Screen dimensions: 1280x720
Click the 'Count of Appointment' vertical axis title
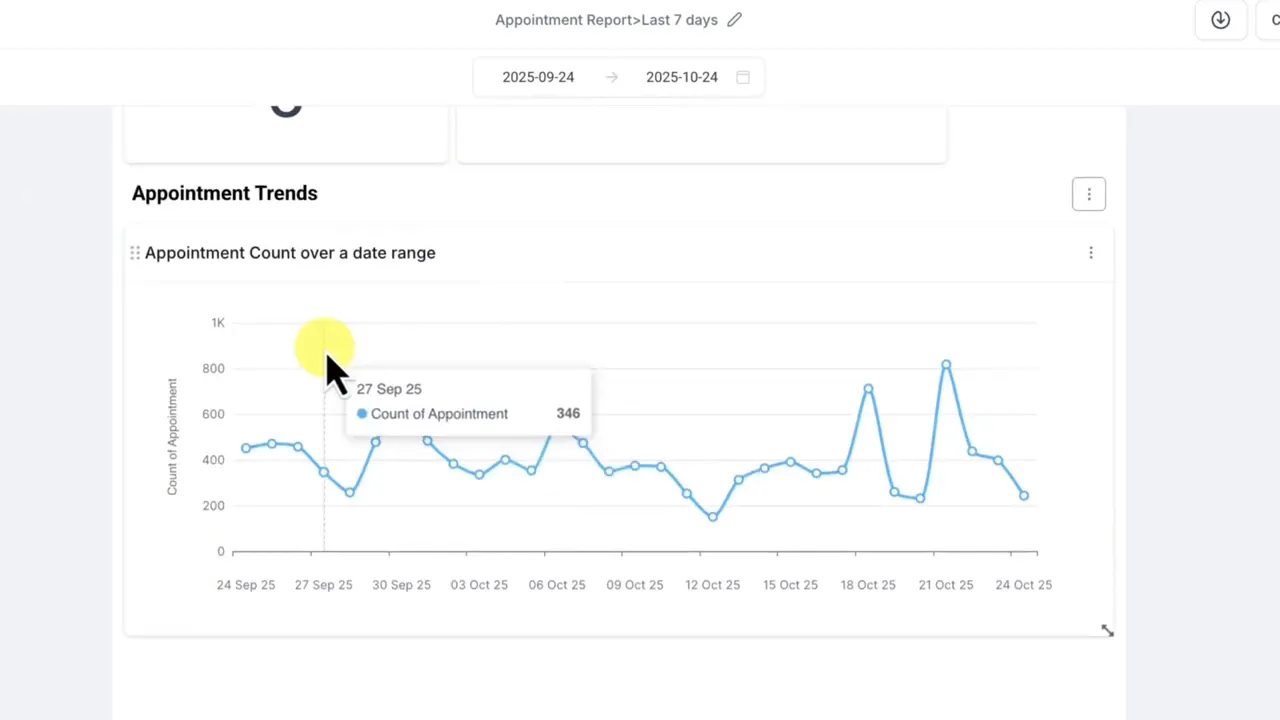pos(172,436)
